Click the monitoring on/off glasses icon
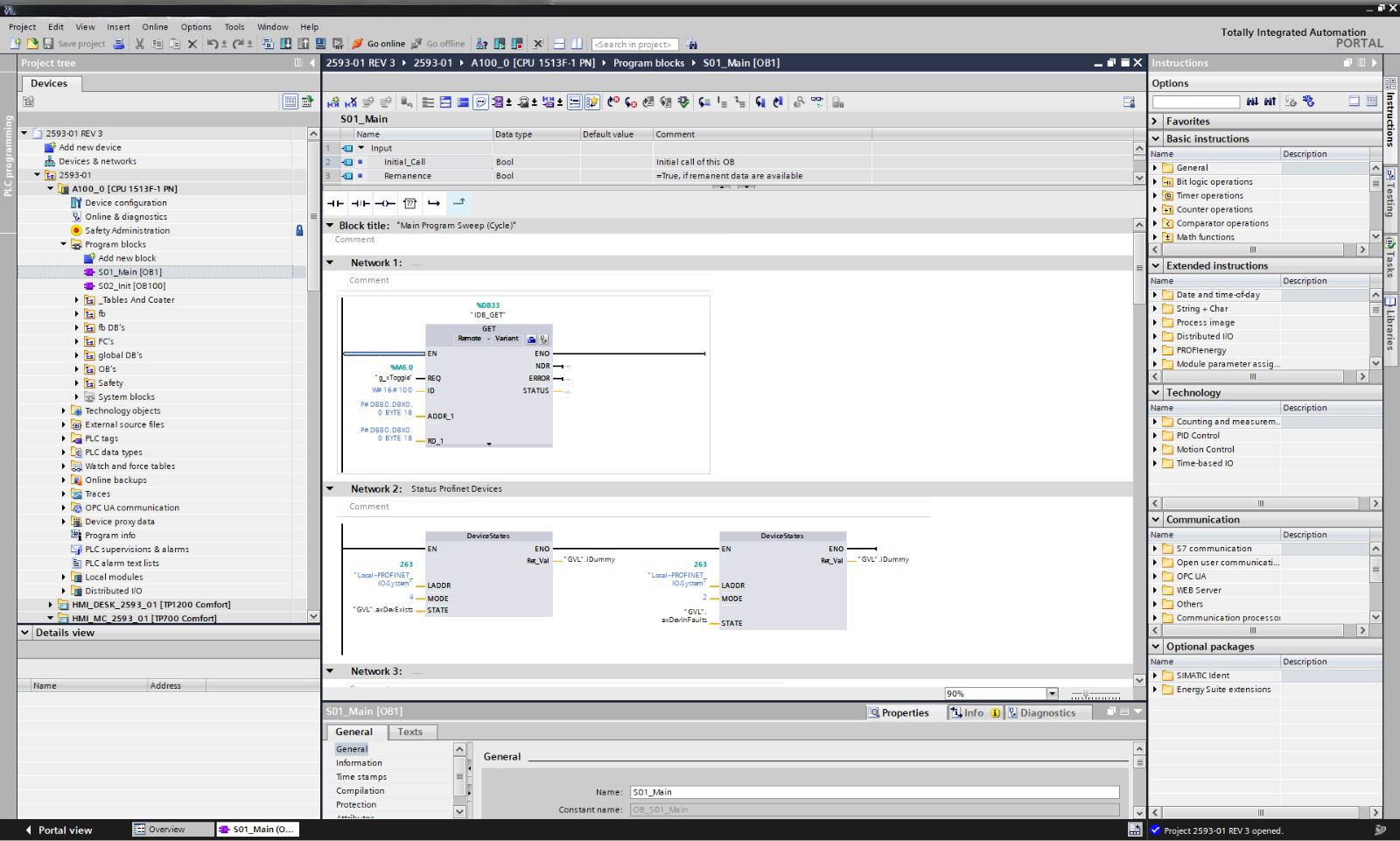 [816, 102]
